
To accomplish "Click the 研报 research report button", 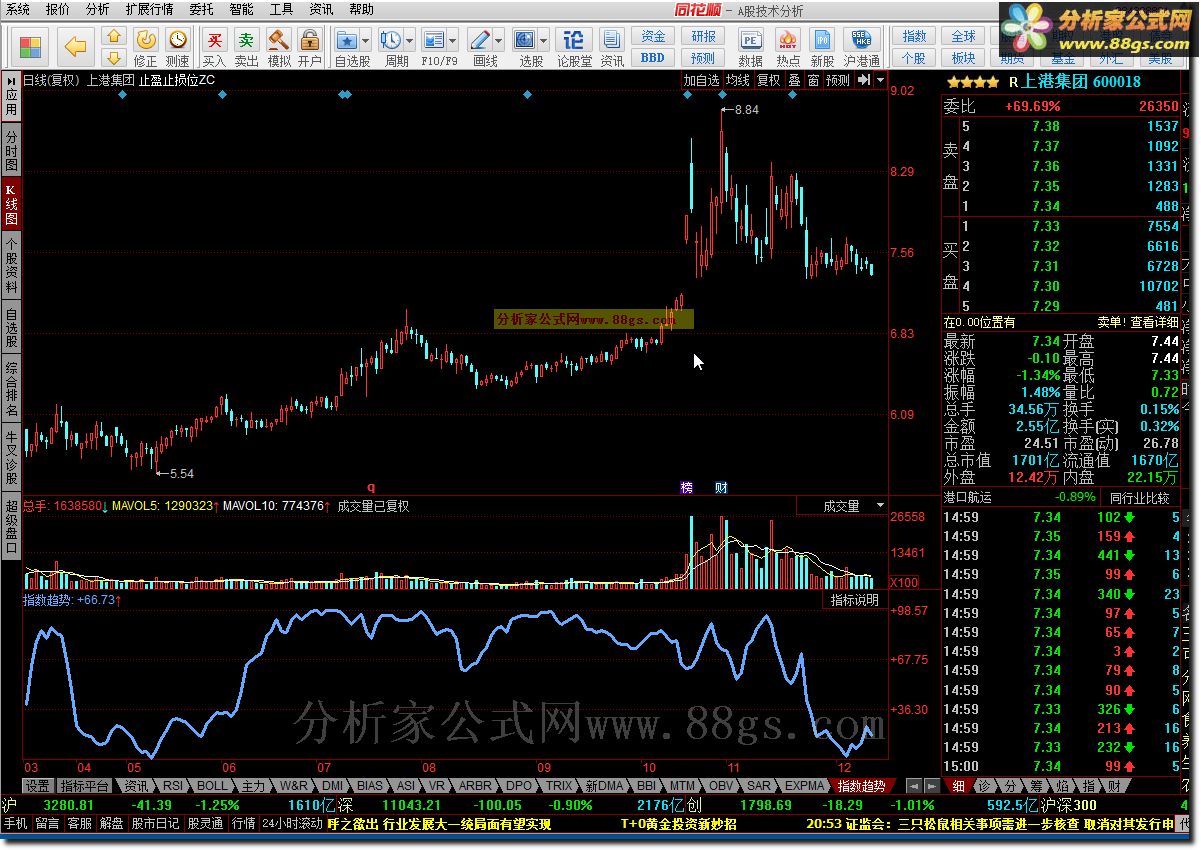I will [x=704, y=37].
